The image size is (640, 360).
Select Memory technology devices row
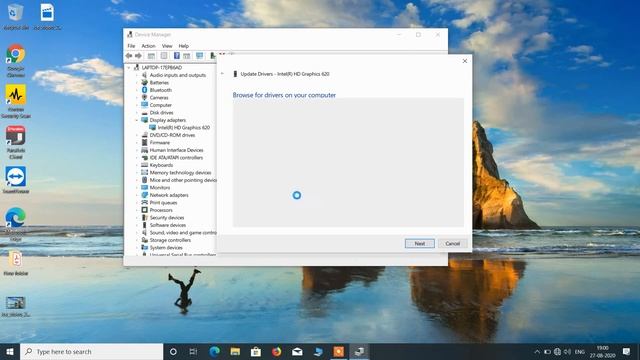[x=176, y=173]
